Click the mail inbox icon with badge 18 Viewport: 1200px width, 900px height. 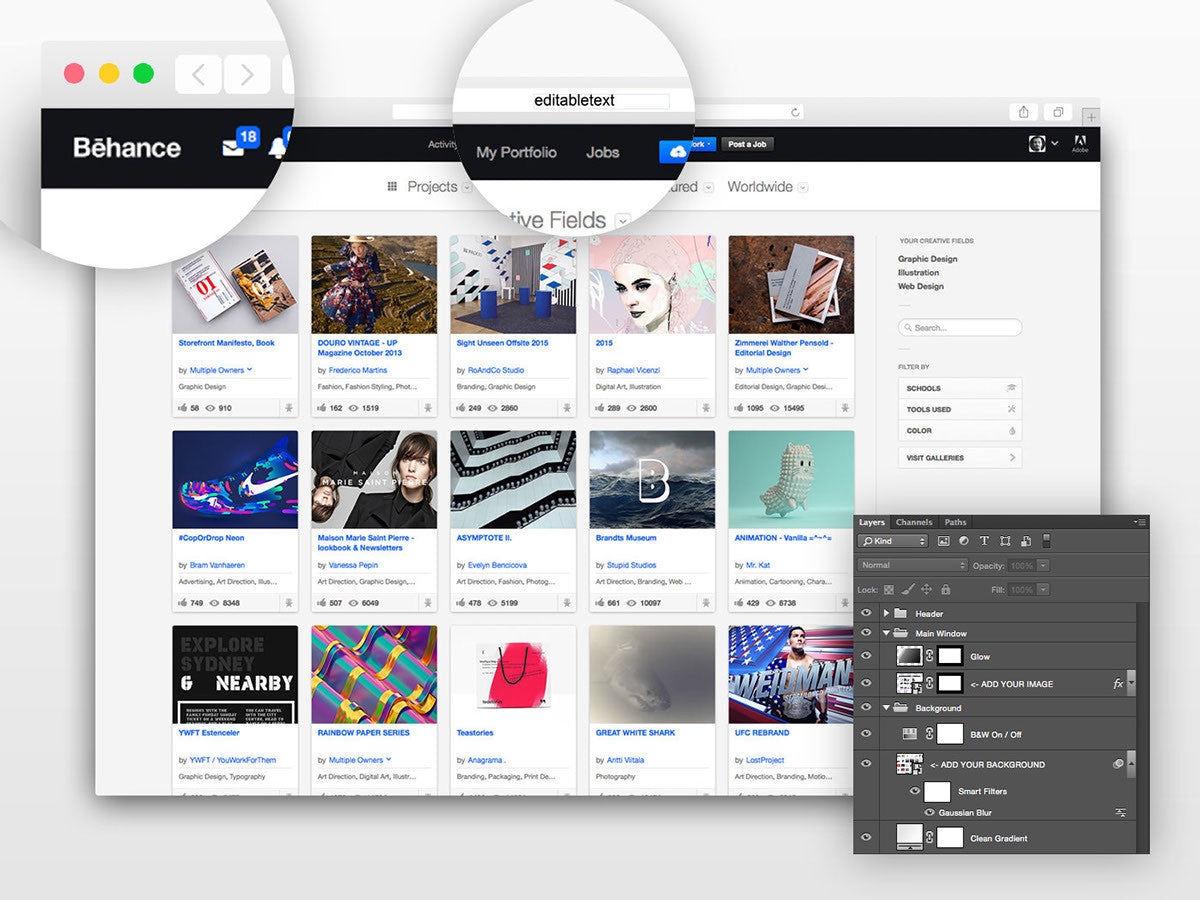click(x=233, y=148)
